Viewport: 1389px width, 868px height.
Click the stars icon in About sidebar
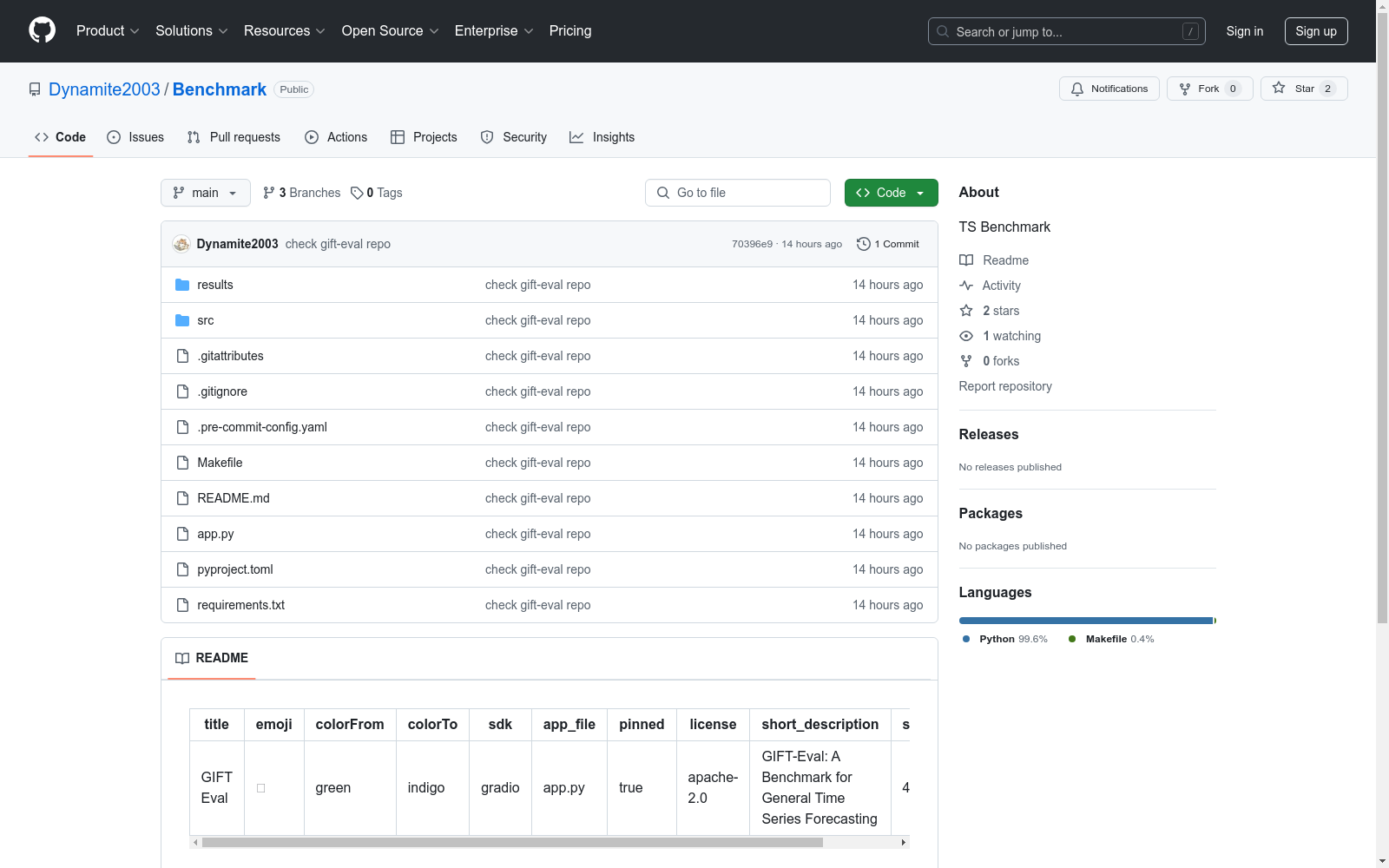(966, 311)
